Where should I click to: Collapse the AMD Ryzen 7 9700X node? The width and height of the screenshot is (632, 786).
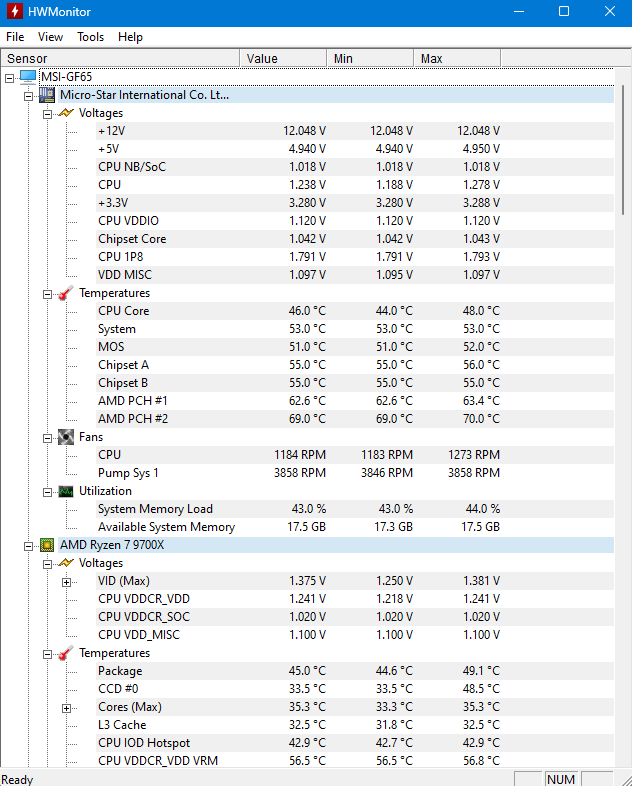[29, 546]
